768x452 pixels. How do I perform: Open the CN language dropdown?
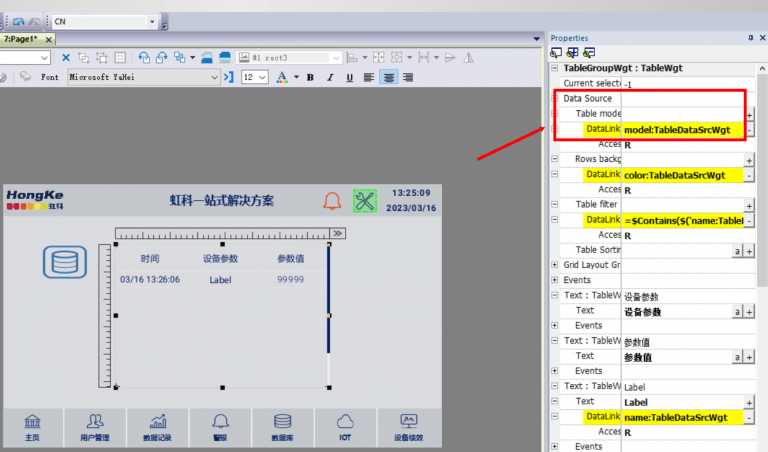(x=152, y=21)
